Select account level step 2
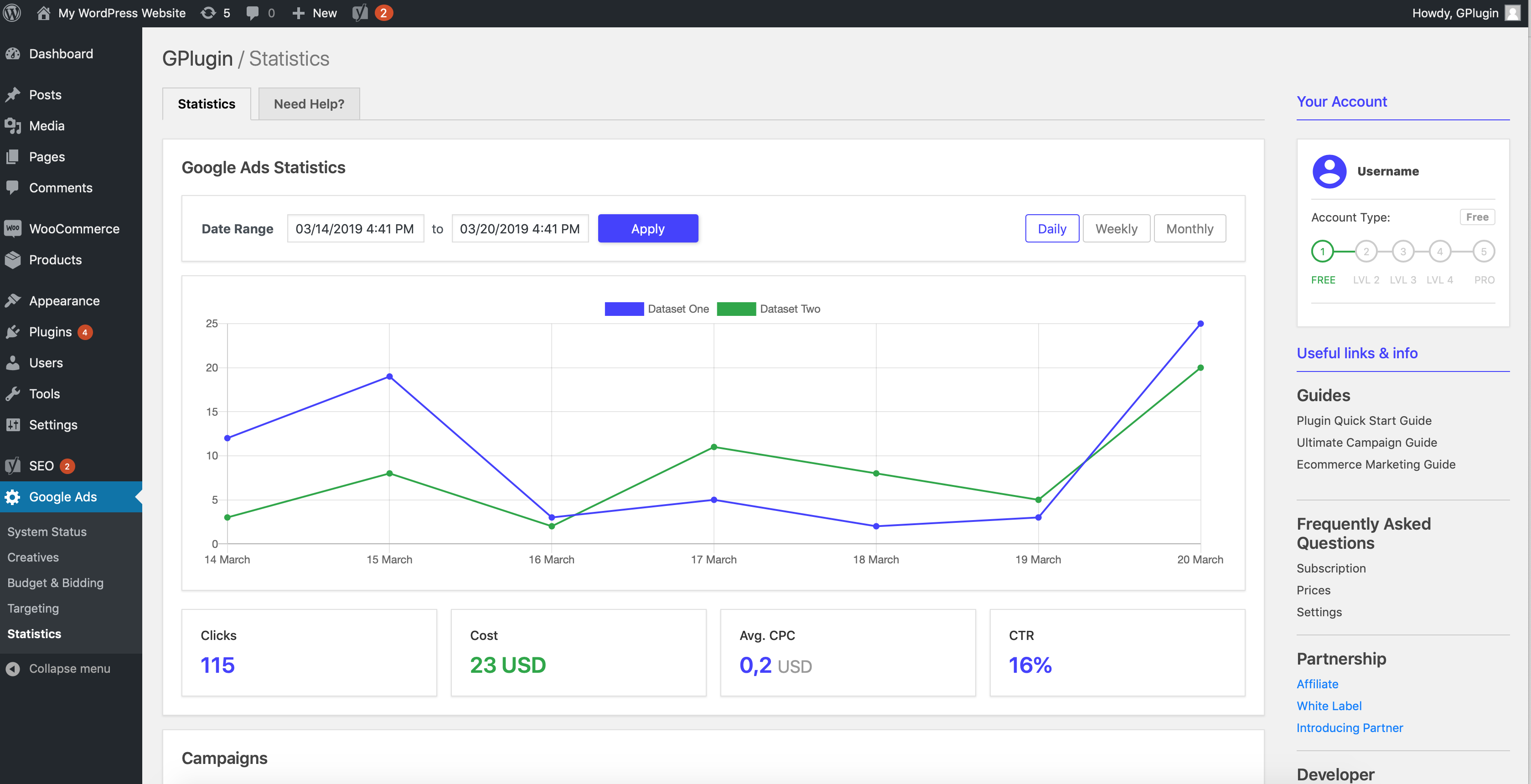The height and width of the screenshot is (784, 1531). (1366, 252)
